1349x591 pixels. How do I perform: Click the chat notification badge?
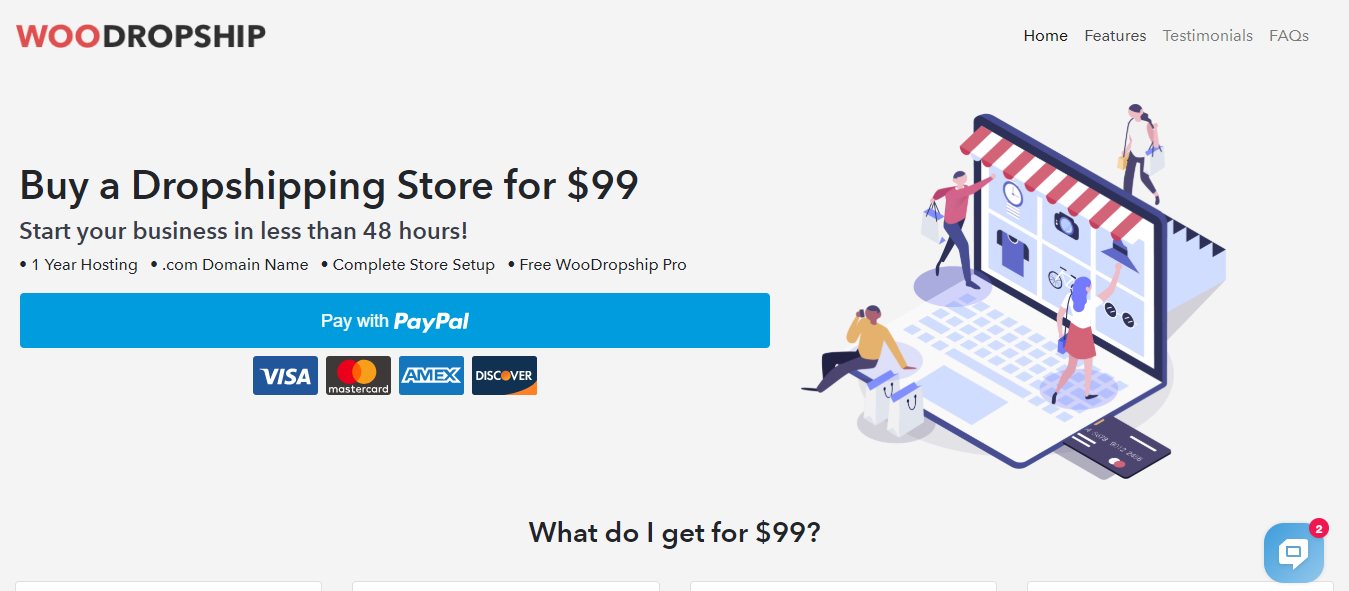pos(1318,528)
